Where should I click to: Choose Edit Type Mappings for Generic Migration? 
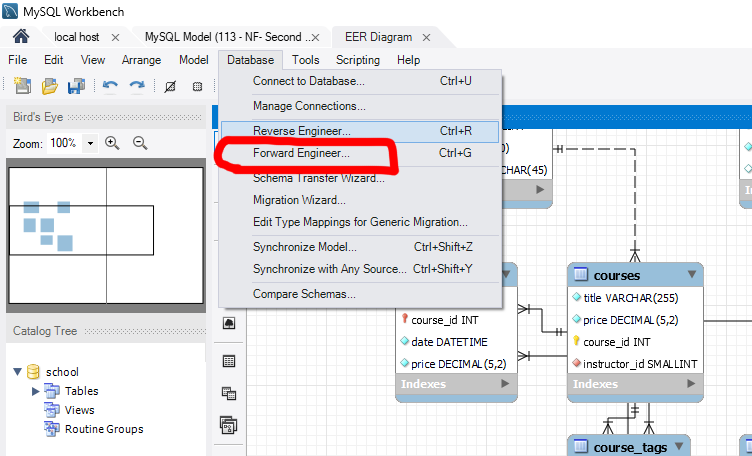pyautogui.click(x=360, y=222)
